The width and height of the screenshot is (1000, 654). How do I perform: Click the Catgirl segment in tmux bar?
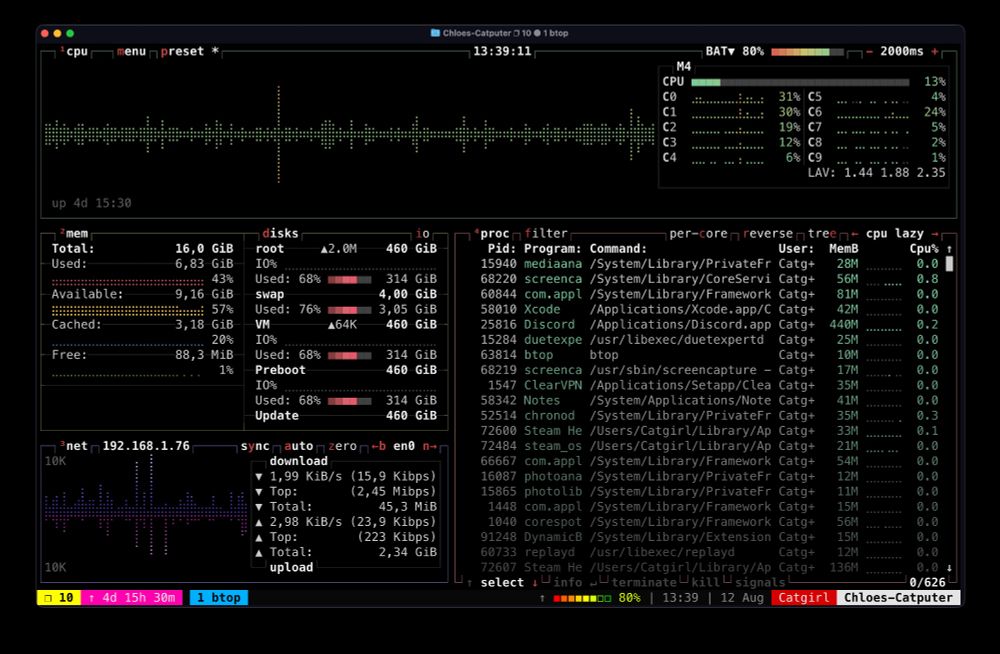tap(804, 598)
